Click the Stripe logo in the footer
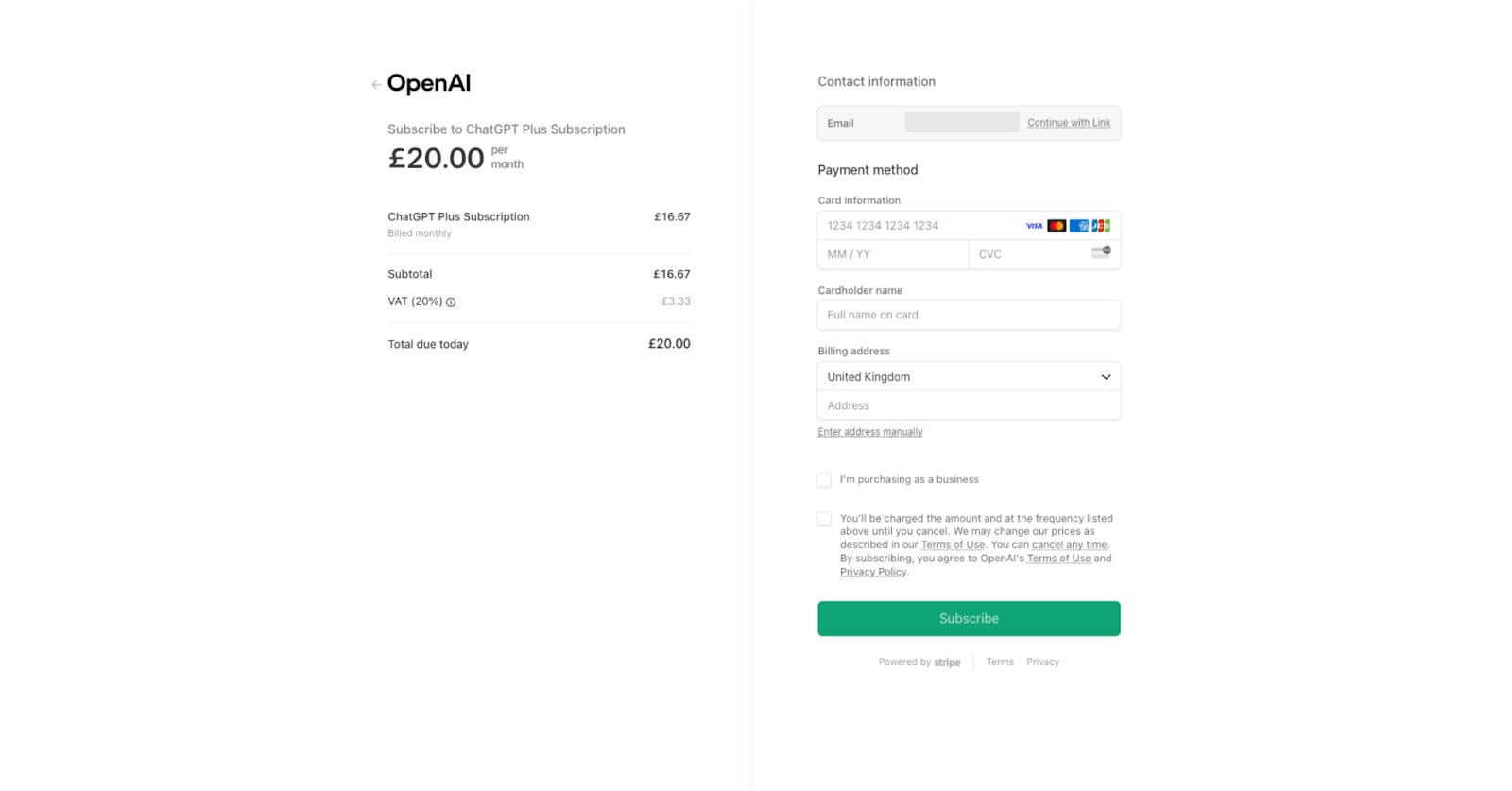Image resolution: width=1512 pixels, height=791 pixels. click(x=947, y=662)
